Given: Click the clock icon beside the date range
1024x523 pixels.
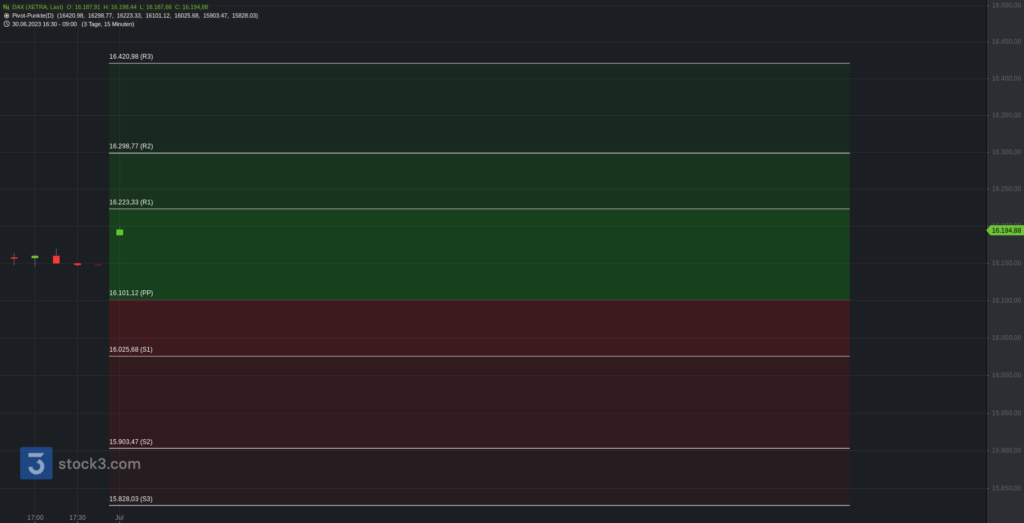Looking at the screenshot, I should [6, 23].
